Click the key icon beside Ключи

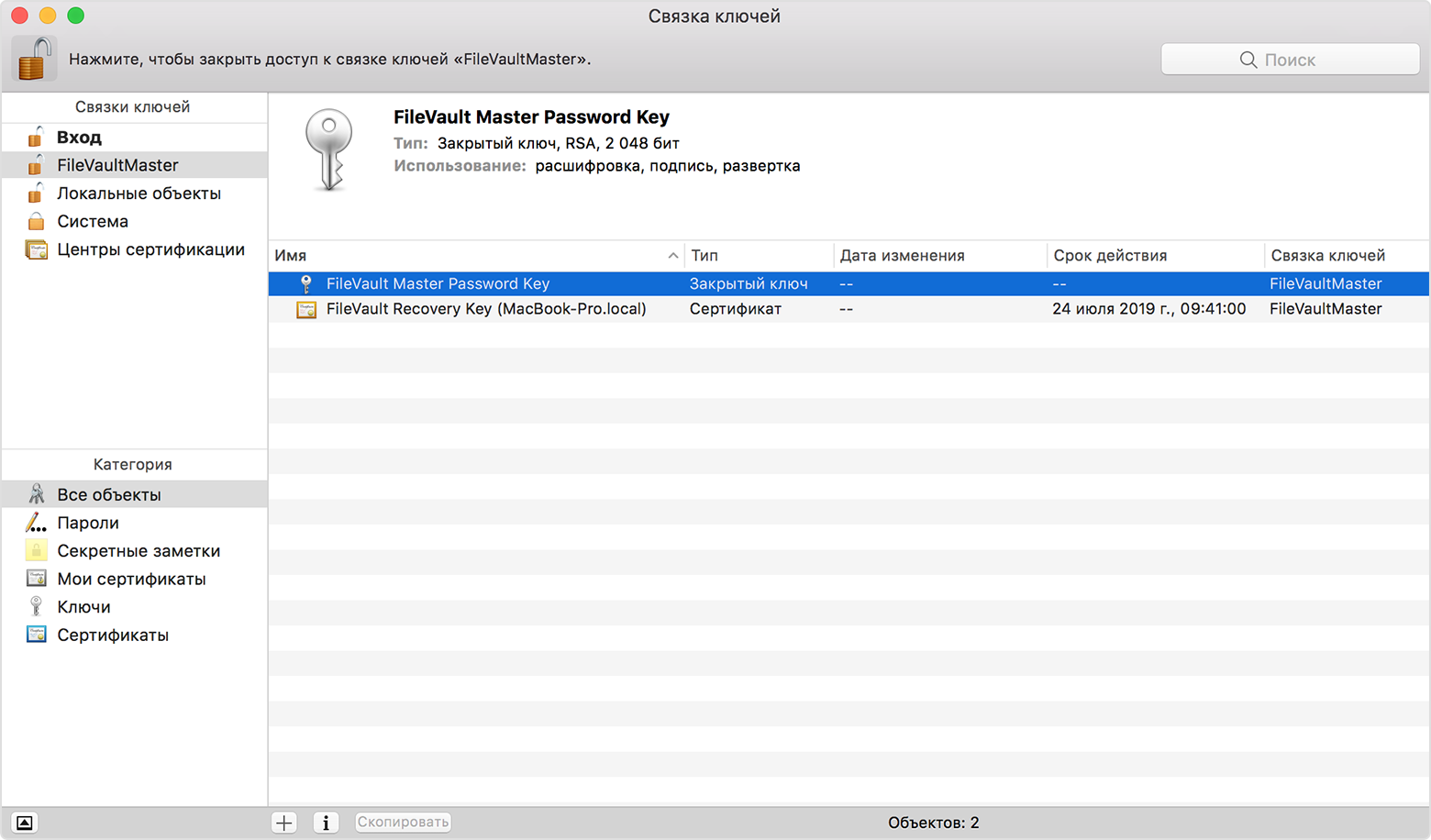[x=36, y=606]
